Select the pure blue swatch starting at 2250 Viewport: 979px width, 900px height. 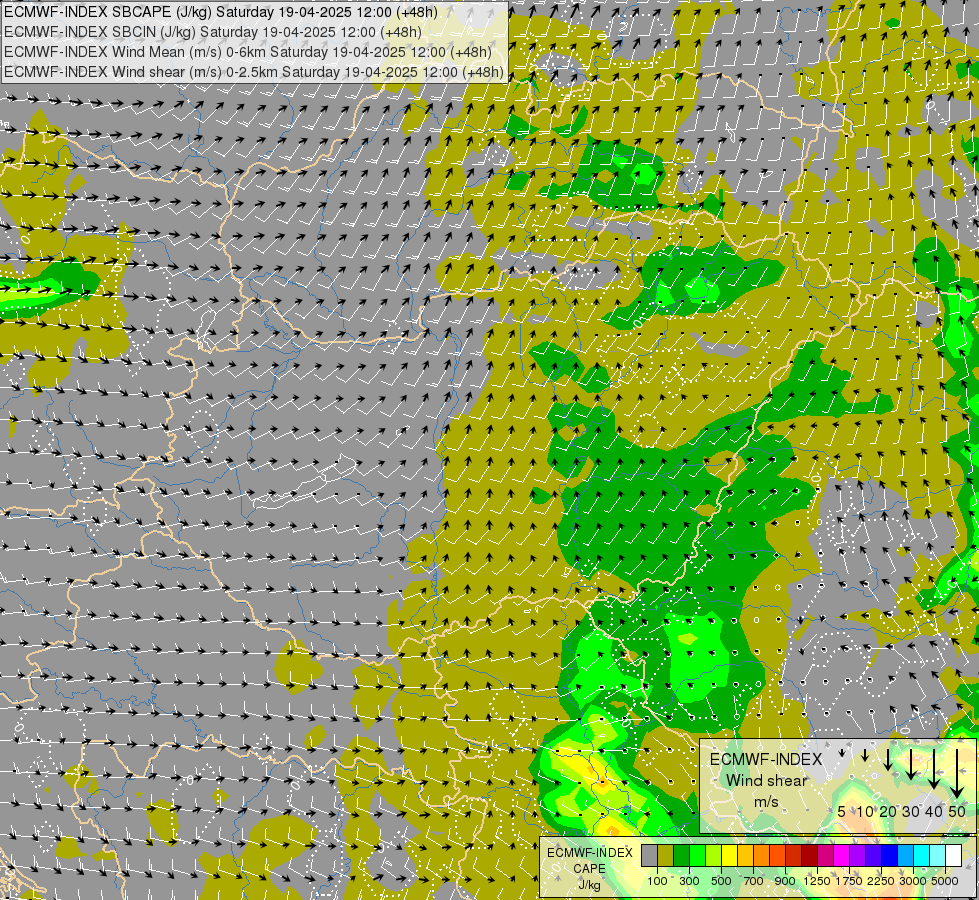point(890,855)
